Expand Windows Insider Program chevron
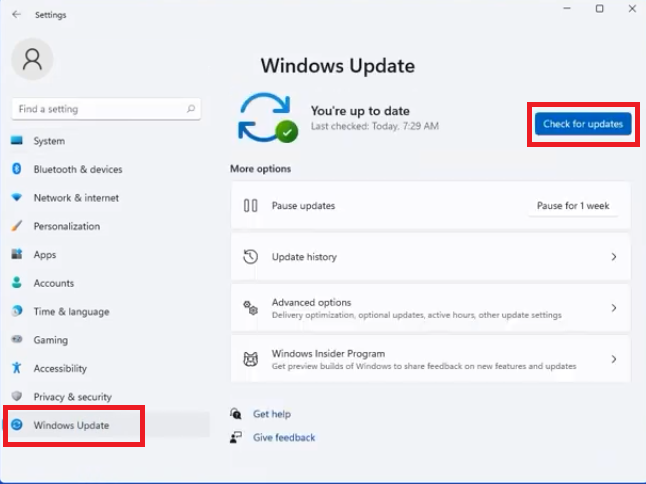646x484 pixels. 614,359
